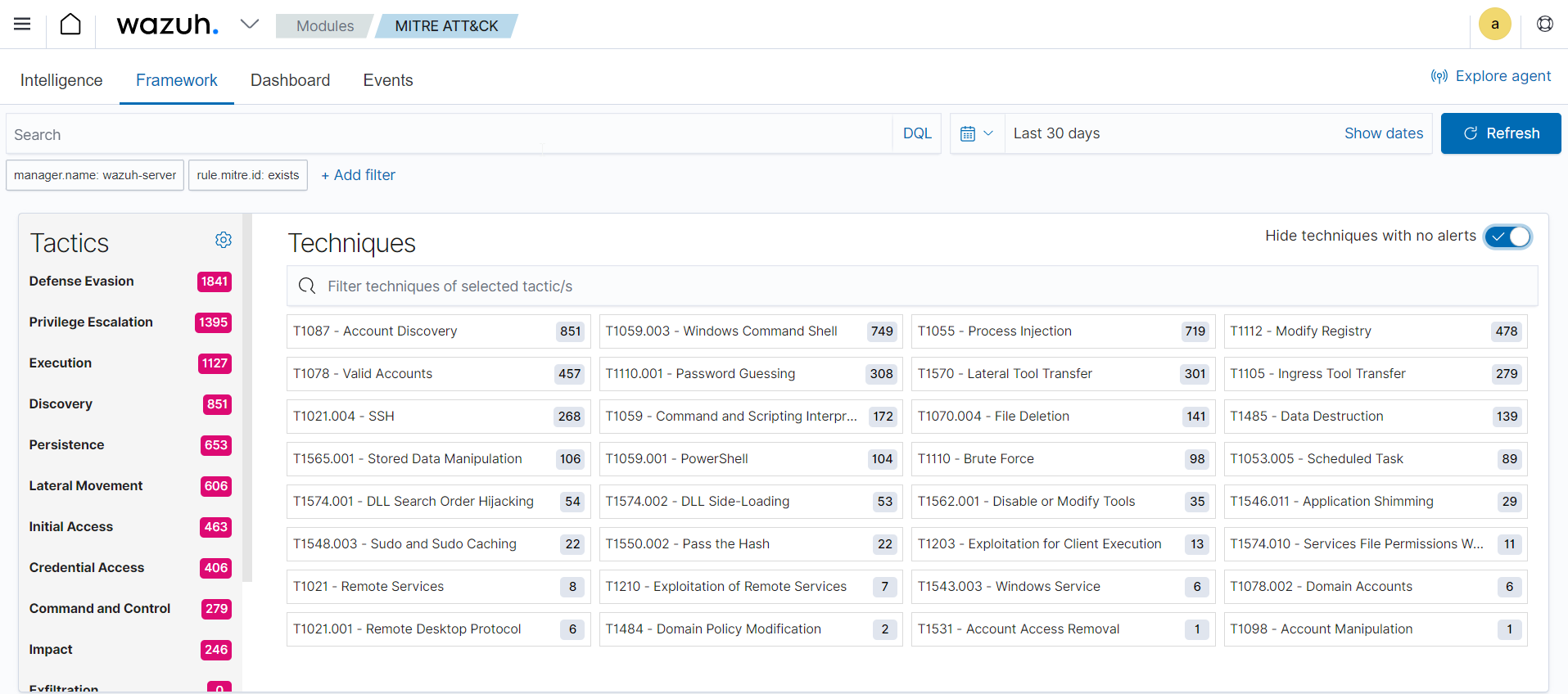Open T1059.001 PowerShell technique

(x=751, y=459)
